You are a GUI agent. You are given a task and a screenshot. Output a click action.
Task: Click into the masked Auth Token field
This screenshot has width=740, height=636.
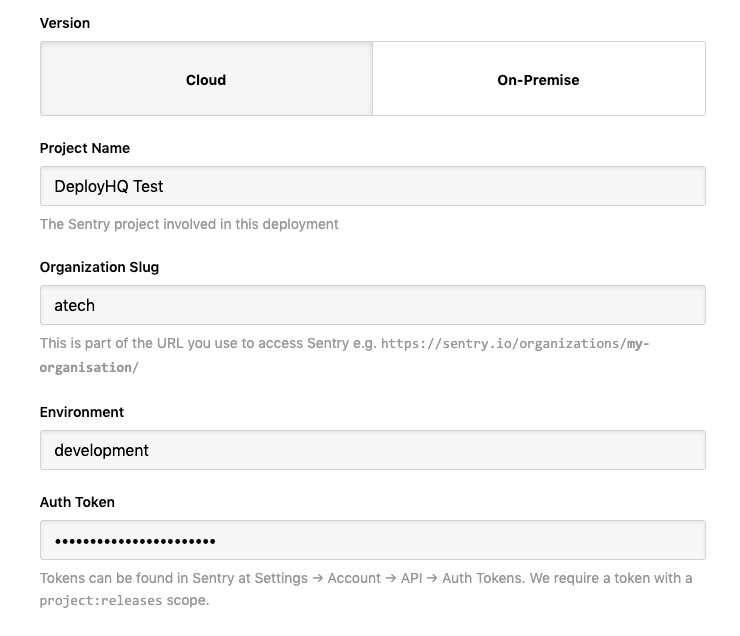(x=373, y=540)
